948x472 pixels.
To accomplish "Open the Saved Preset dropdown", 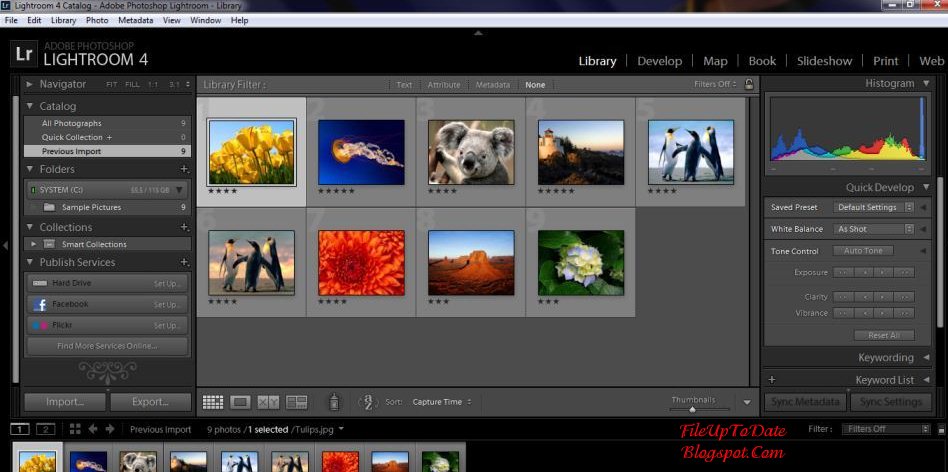I will click(873, 207).
